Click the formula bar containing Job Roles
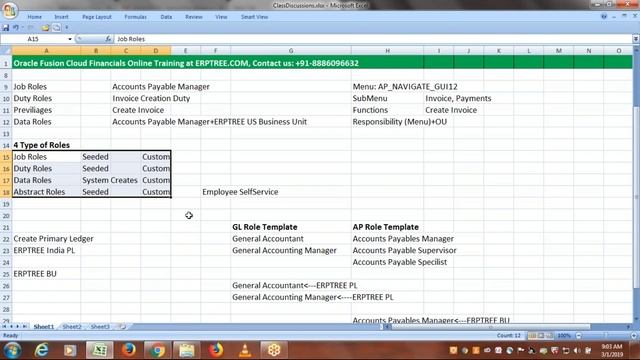 pos(373,39)
